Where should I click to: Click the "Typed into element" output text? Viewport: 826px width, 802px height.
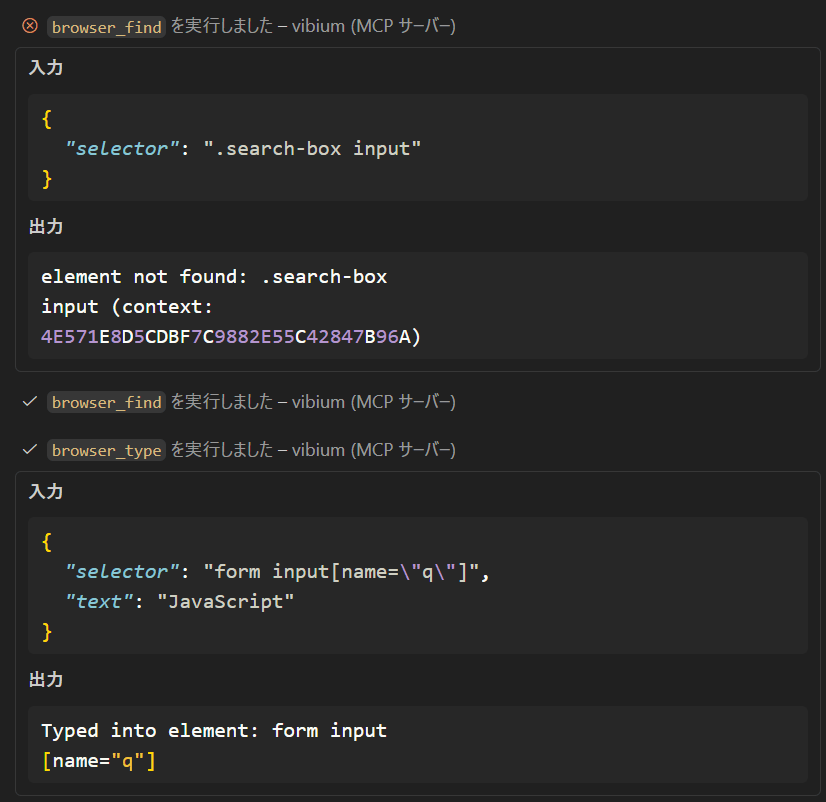[152, 730]
